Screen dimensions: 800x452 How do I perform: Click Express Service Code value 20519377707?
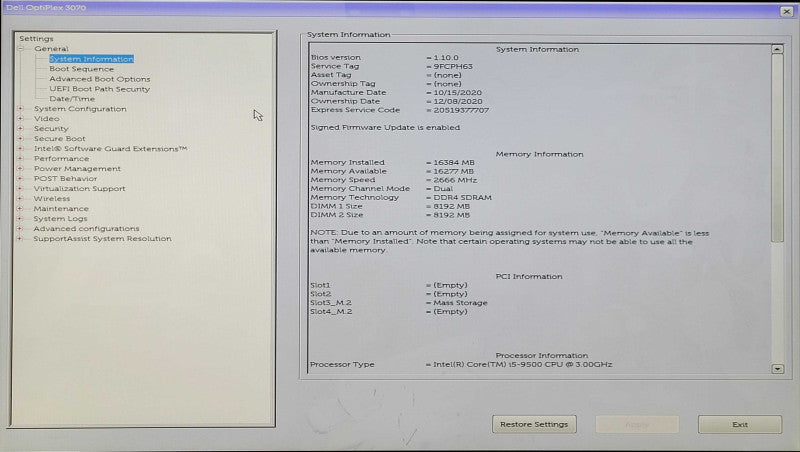pyautogui.click(x=461, y=110)
